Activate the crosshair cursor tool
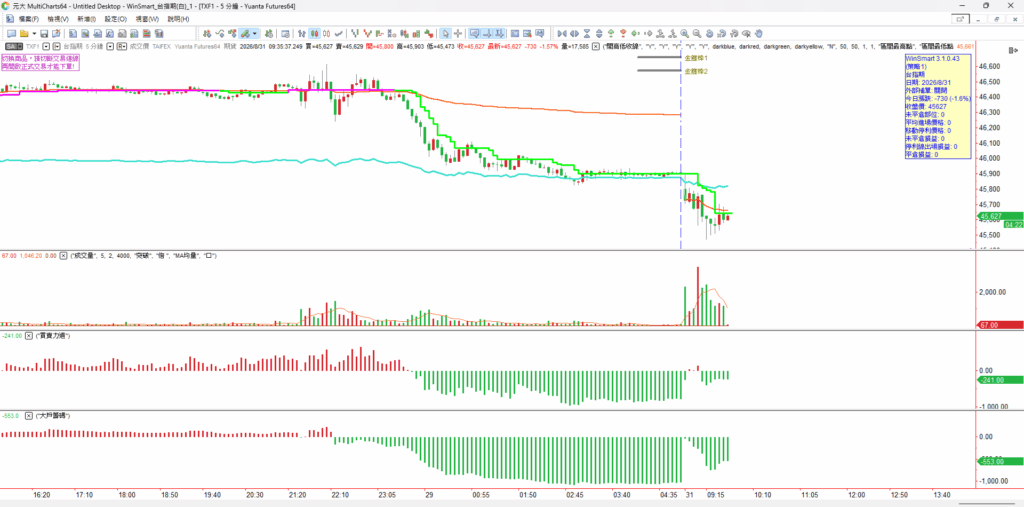Viewport: 1024px width, 507px height. click(x=458, y=33)
